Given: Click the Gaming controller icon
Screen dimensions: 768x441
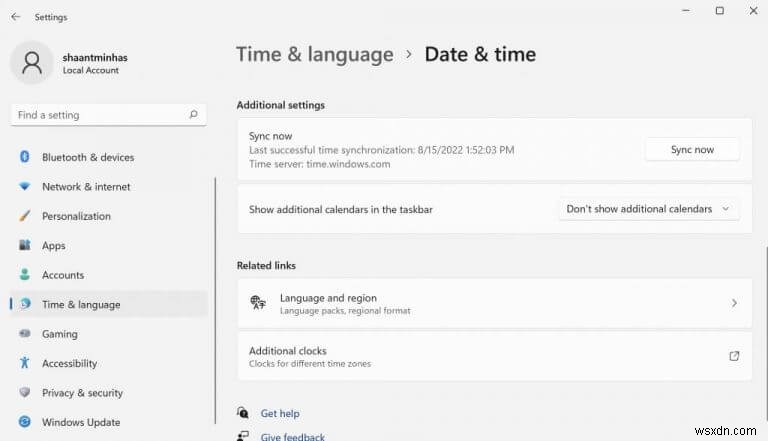Looking at the screenshot, I should coord(25,334).
